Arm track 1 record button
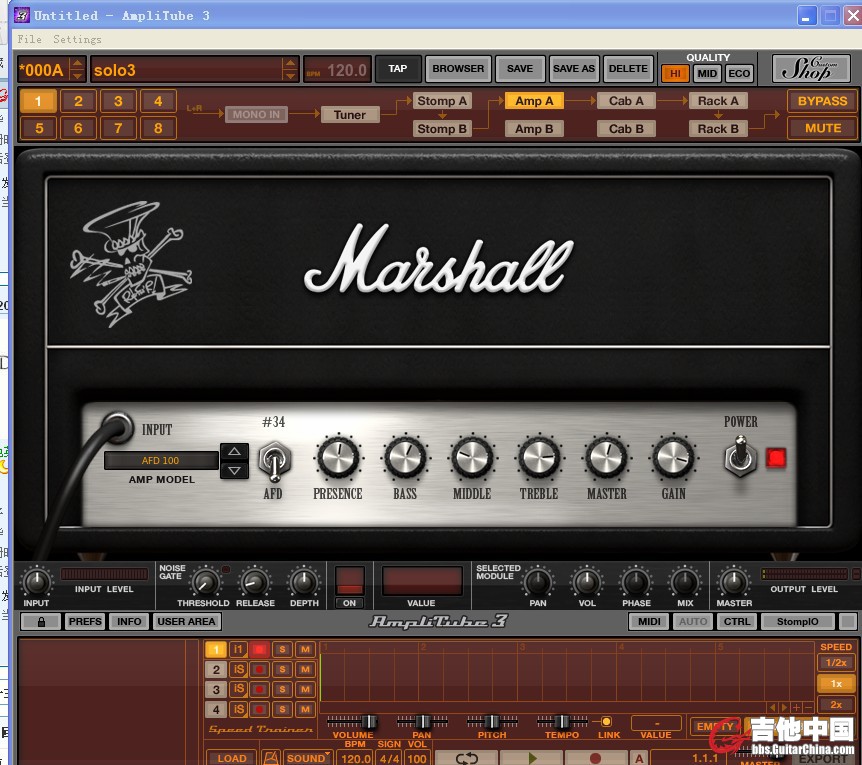Screen dimensions: 862x765 coord(259,650)
